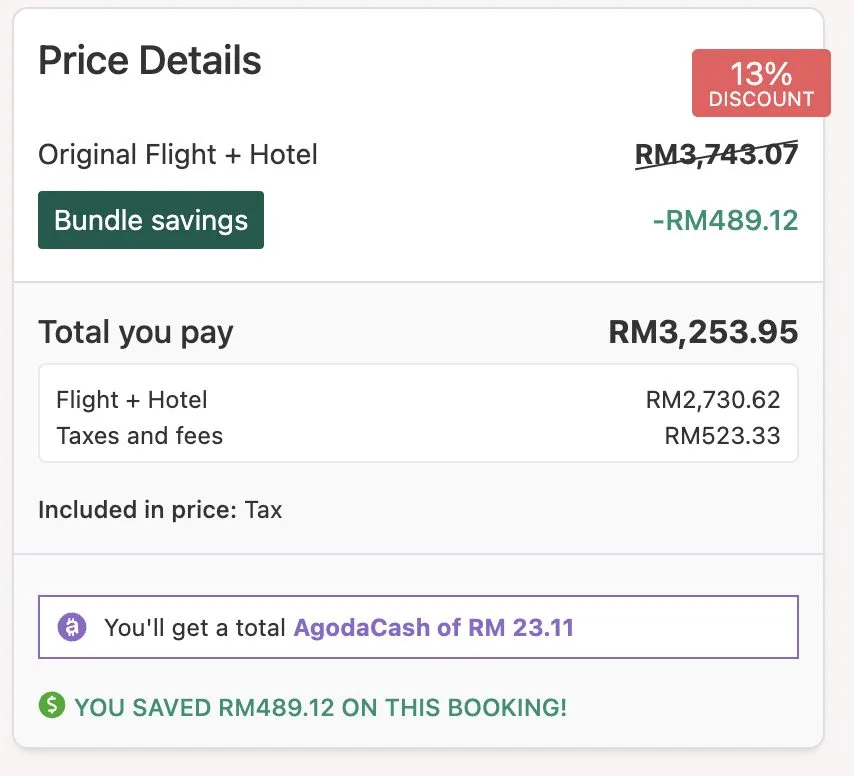Screen dimensions: 854x776
Task: Select the strikethrough RM3,743.07 original price
Action: pyautogui.click(x=717, y=154)
